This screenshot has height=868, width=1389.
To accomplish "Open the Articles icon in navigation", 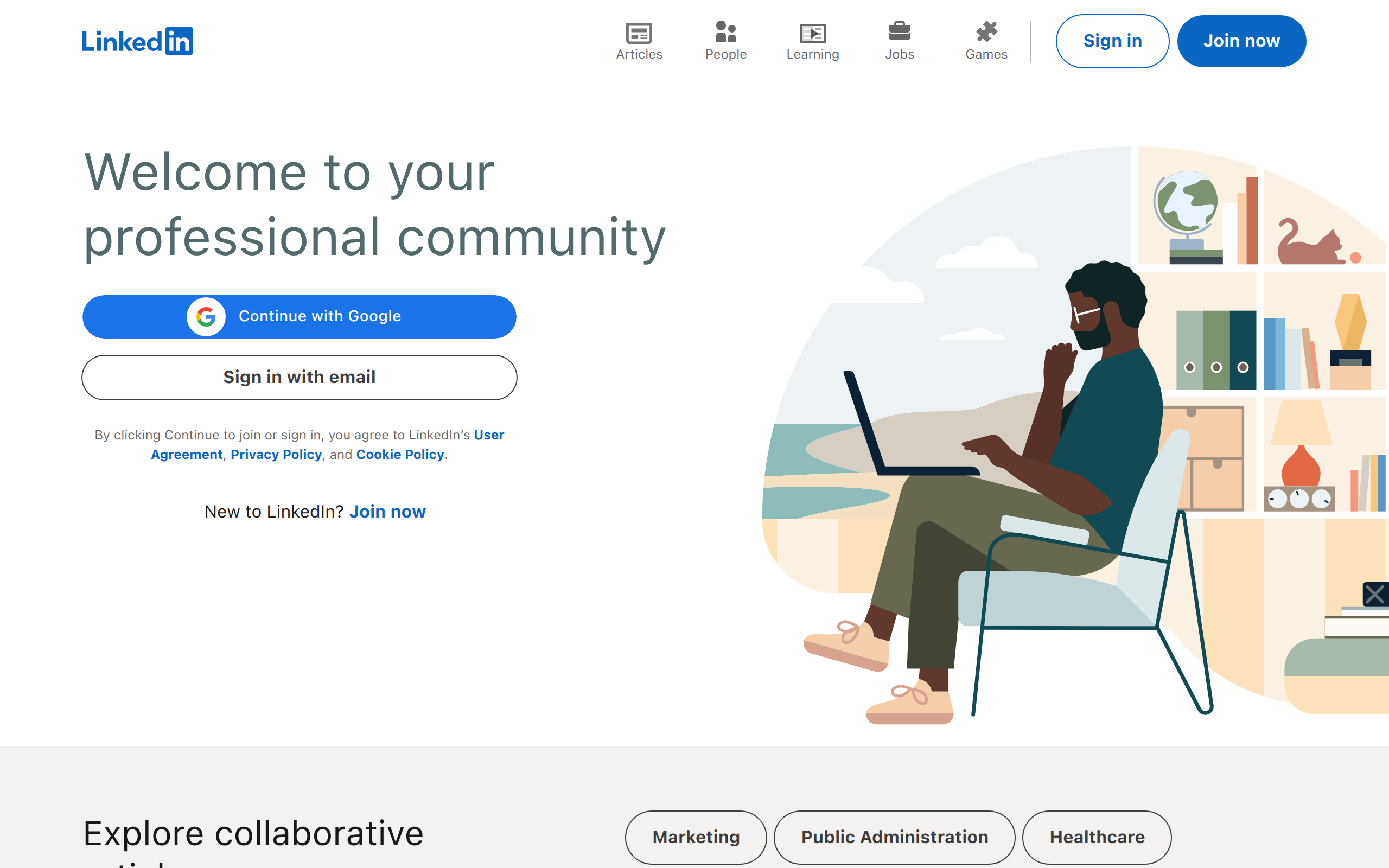I will coord(639,33).
